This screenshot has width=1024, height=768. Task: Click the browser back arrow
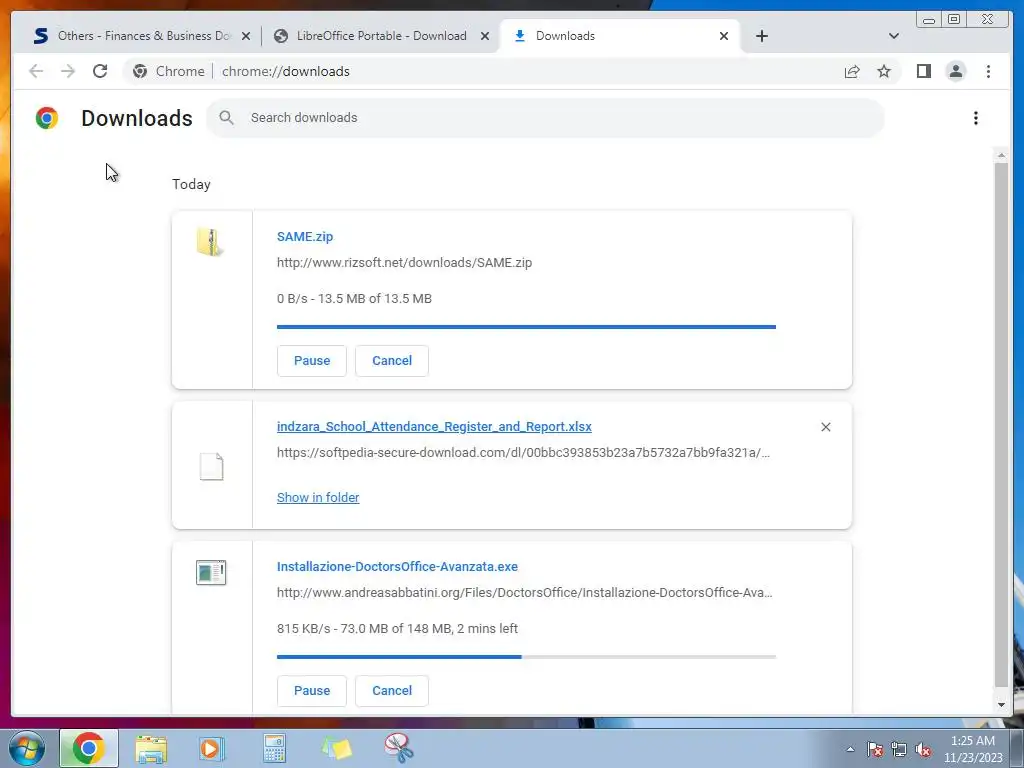tap(36, 71)
